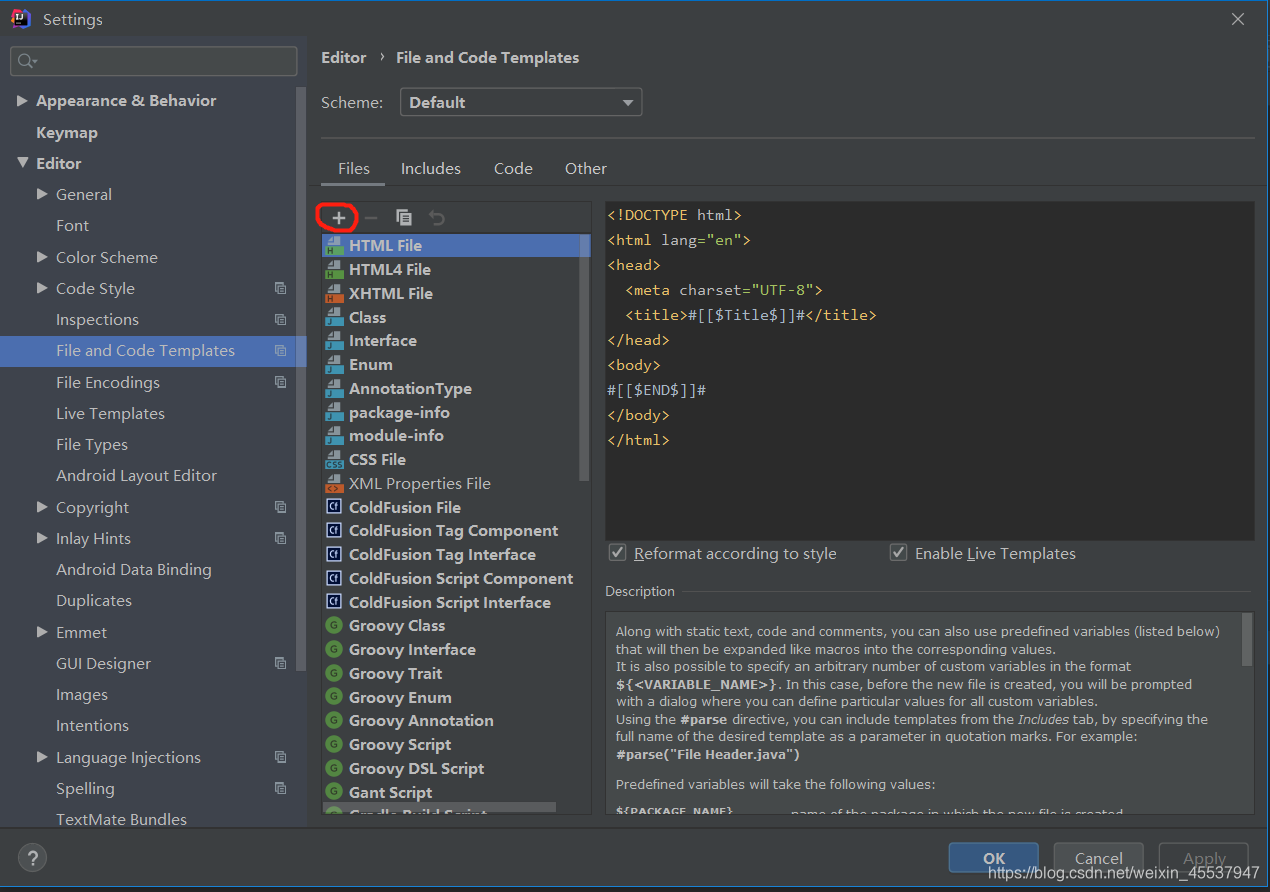Viewport: 1270px width, 892px height.
Task: Expand the General settings node
Action: (x=42, y=194)
